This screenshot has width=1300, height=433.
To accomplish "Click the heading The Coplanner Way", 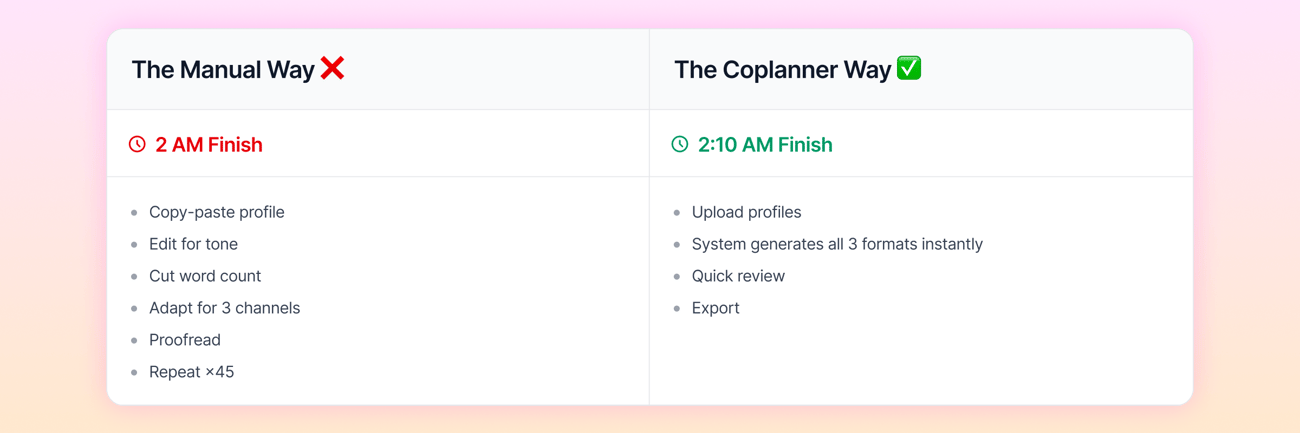I will tap(782, 70).
